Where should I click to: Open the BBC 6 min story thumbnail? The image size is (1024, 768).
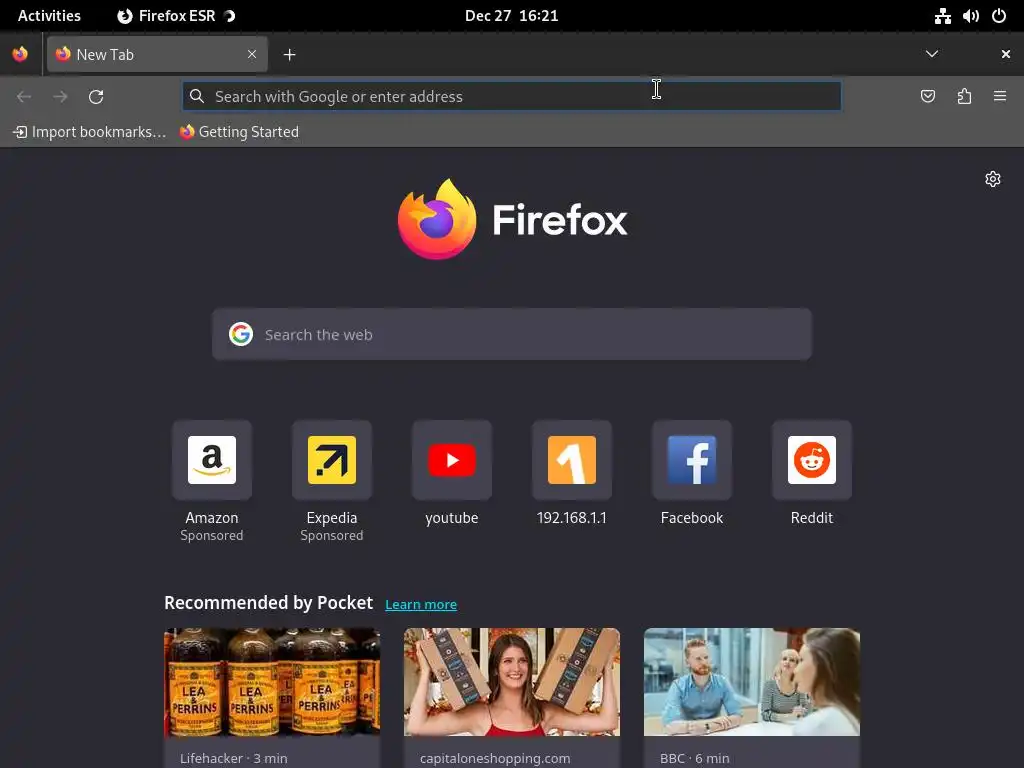(752, 682)
